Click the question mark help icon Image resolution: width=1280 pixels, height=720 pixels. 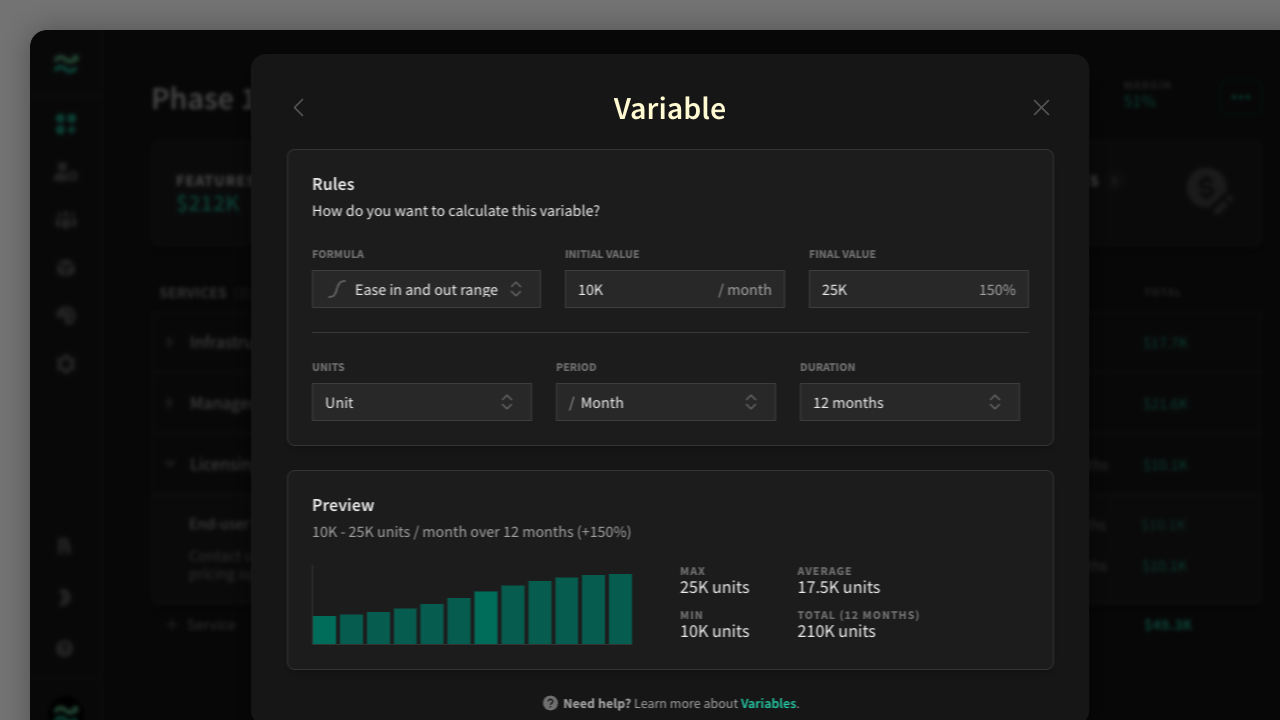point(550,703)
